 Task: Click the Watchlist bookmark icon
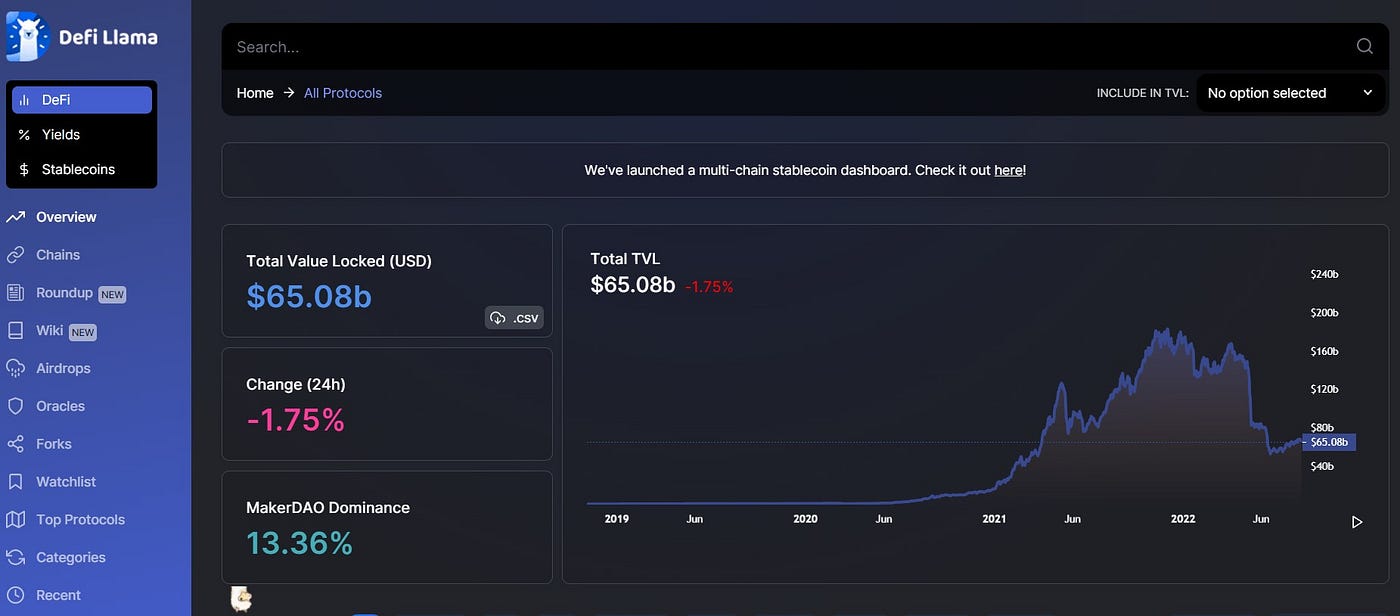(15, 482)
